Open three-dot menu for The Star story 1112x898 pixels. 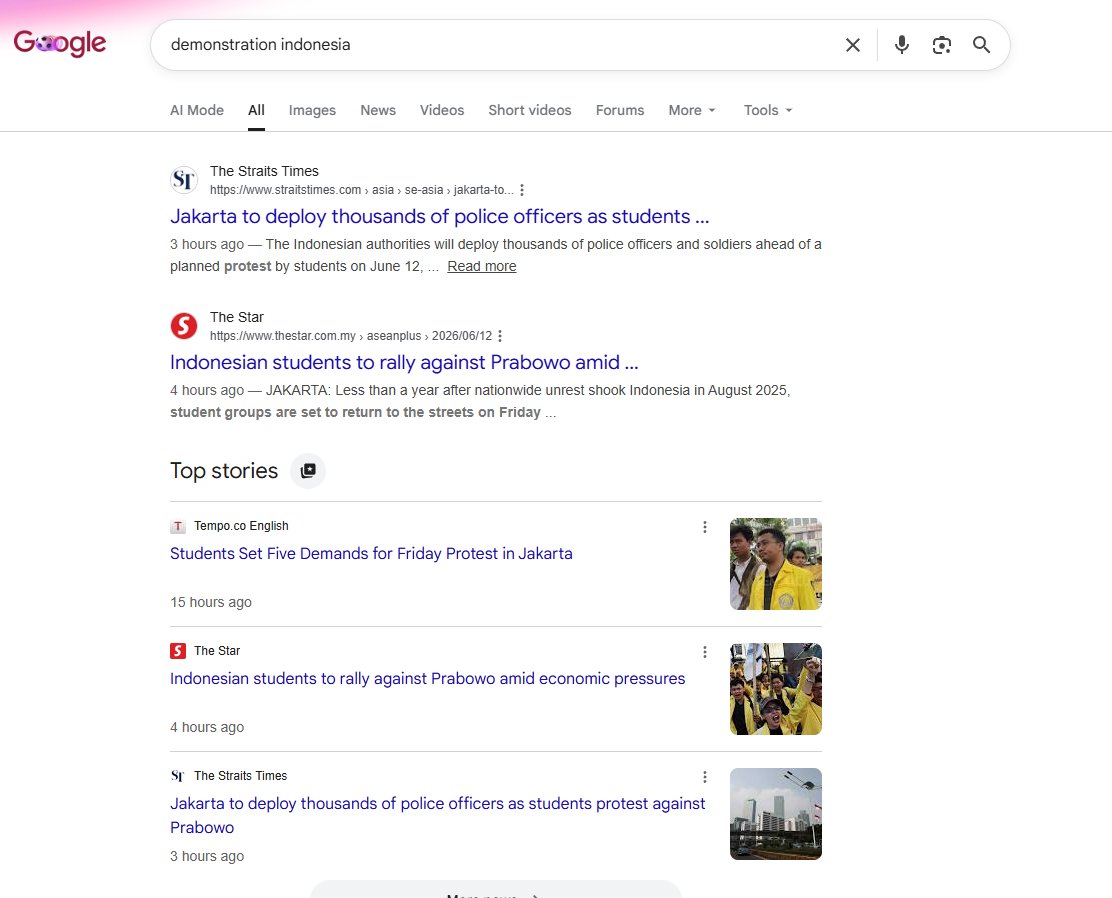pos(704,652)
